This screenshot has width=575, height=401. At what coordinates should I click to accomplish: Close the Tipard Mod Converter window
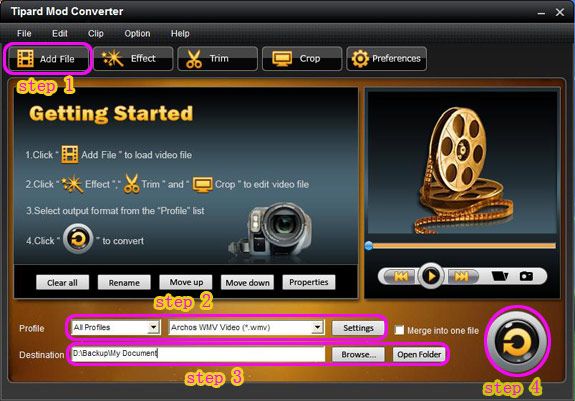click(x=560, y=12)
